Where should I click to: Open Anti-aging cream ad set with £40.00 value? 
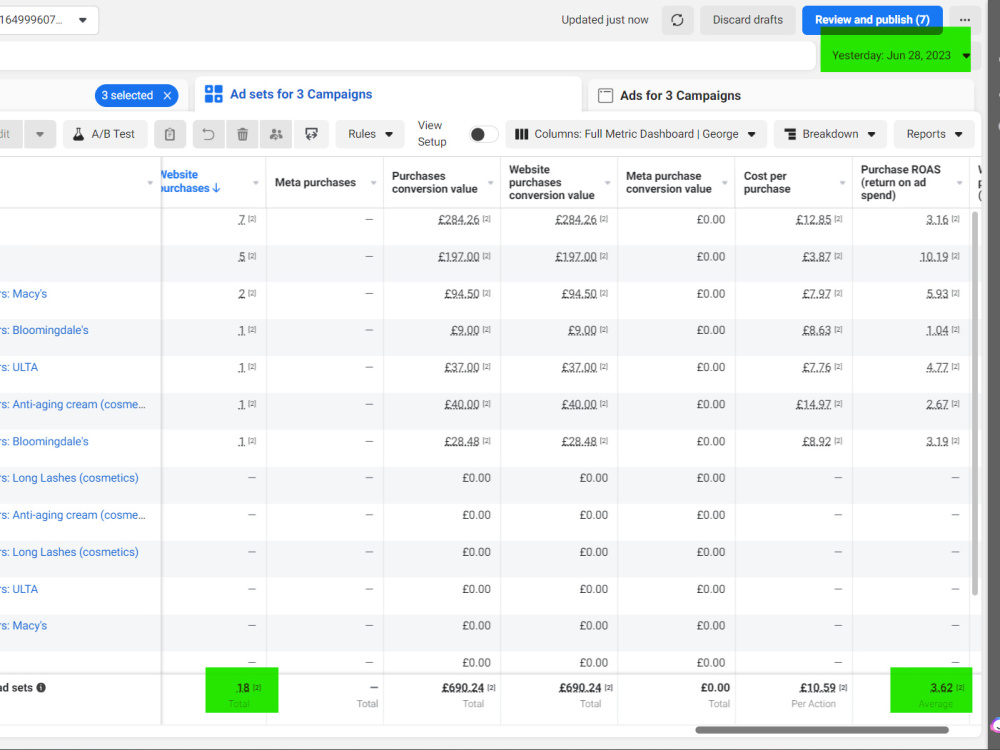[x=73, y=404]
